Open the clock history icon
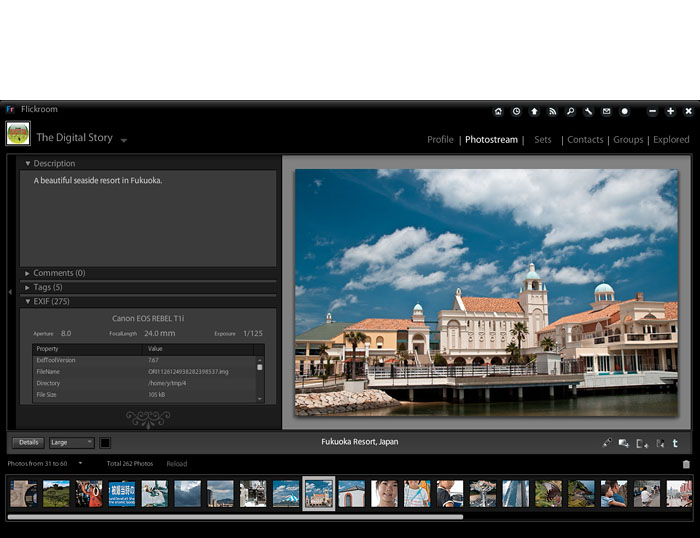The image size is (700, 538). [x=516, y=111]
